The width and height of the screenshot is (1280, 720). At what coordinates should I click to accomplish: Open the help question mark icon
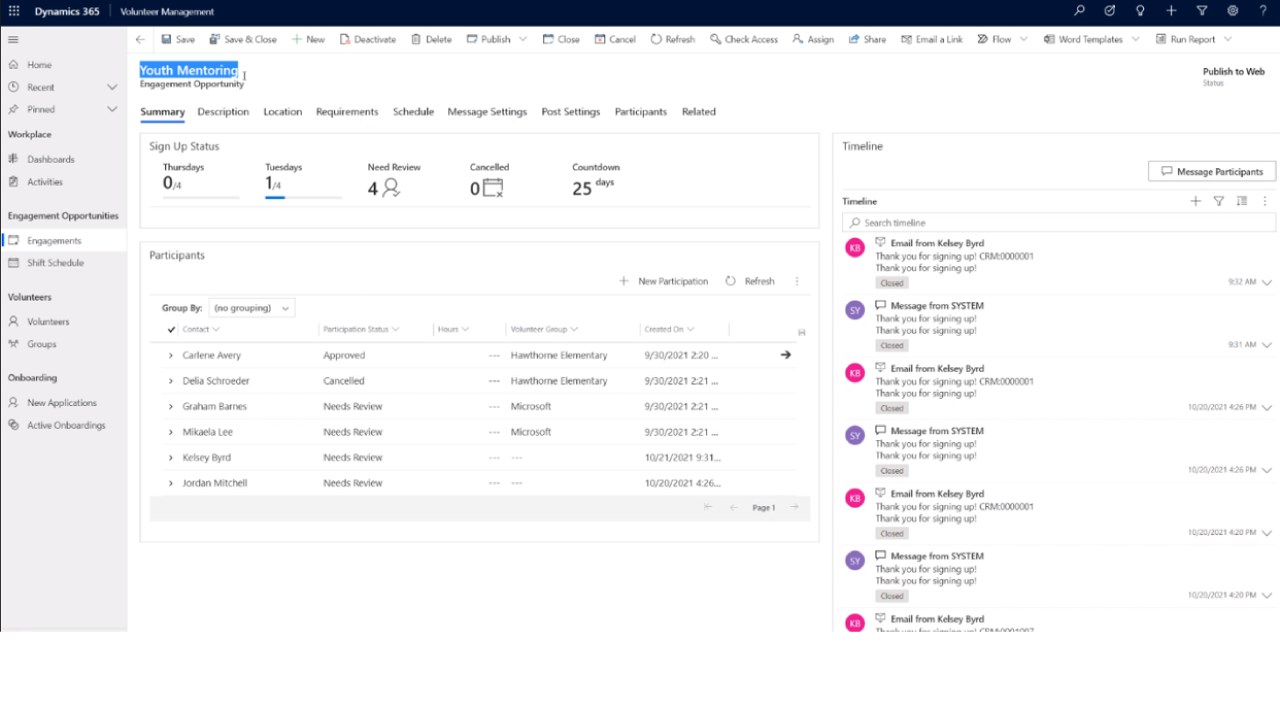[1263, 11]
